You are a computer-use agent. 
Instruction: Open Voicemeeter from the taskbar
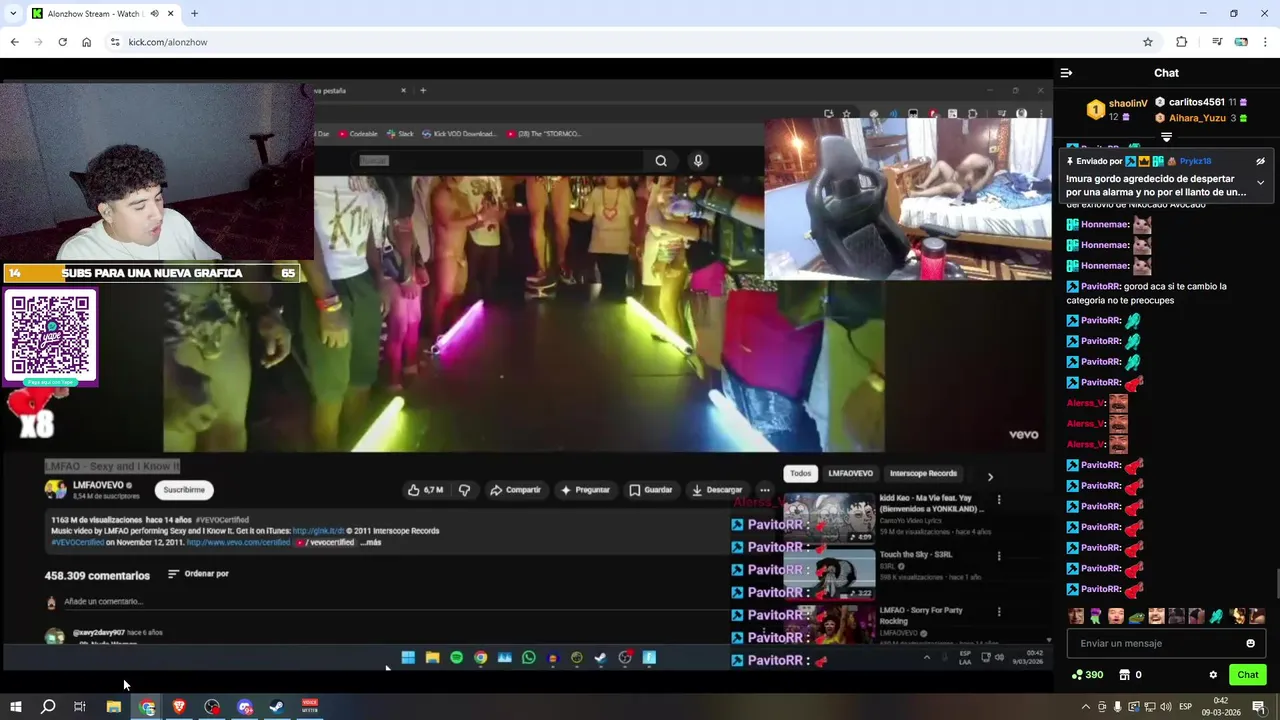click(x=310, y=707)
